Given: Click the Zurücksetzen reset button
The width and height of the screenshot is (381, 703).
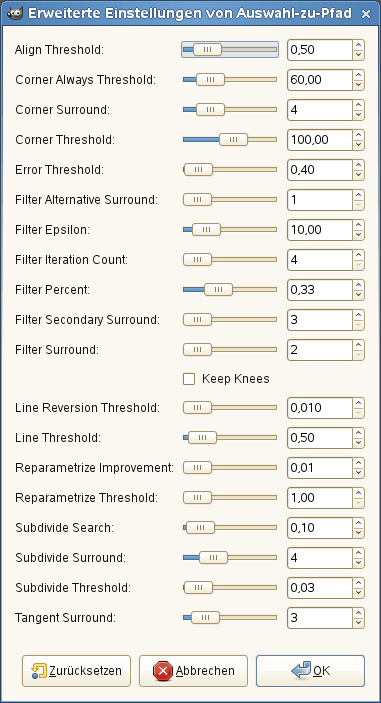Looking at the screenshot, I should [x=76, y=671].
